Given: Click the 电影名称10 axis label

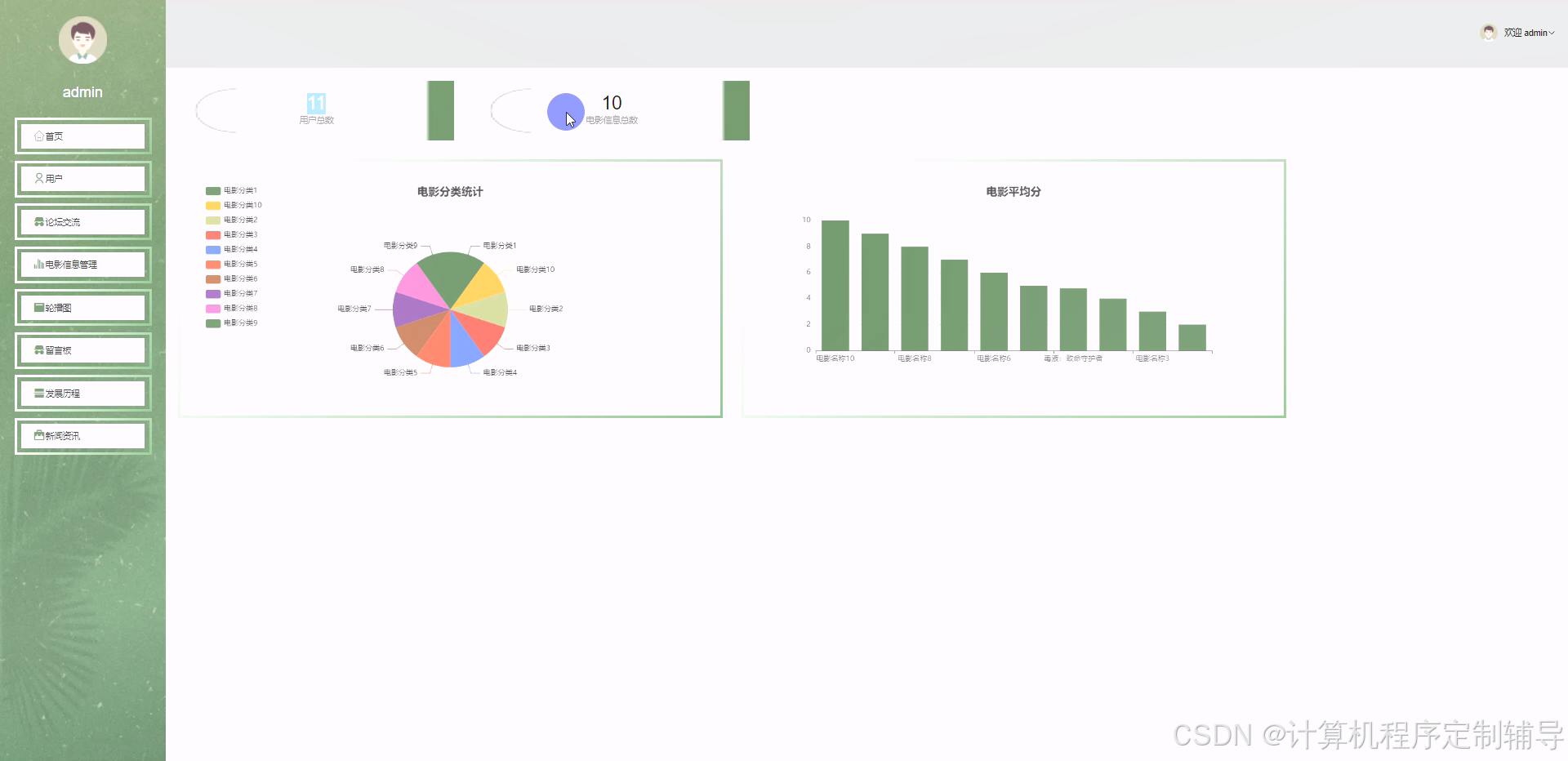Looking at the screenshot, I should point(835,358).
